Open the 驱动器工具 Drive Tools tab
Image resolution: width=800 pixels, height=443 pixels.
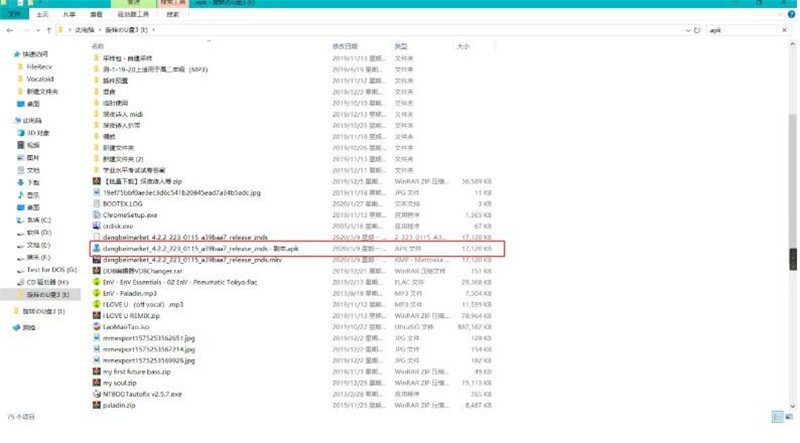click(x=133, y=14)
